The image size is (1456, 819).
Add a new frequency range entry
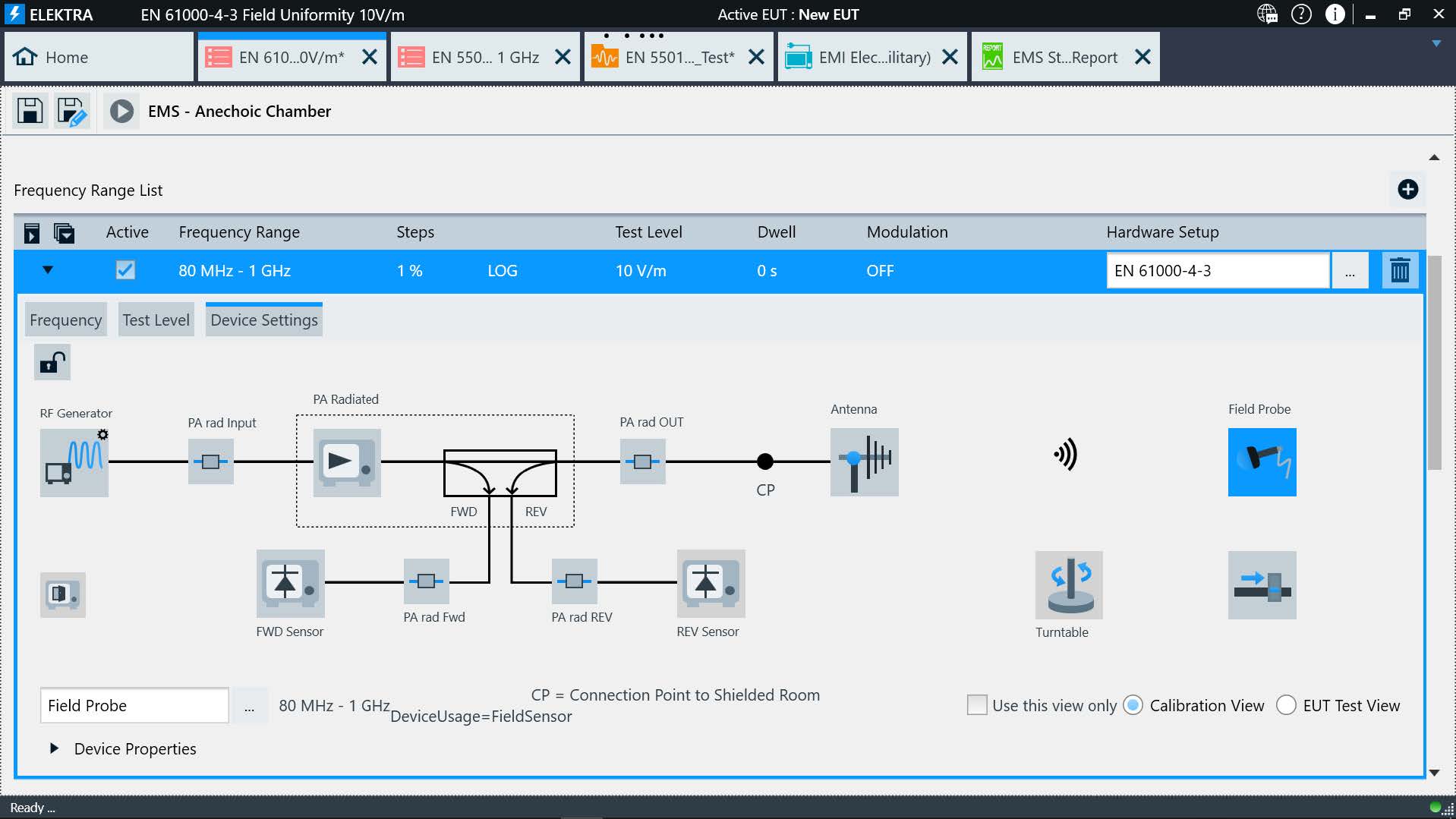pyautogui.click(x=1407, y=190)
